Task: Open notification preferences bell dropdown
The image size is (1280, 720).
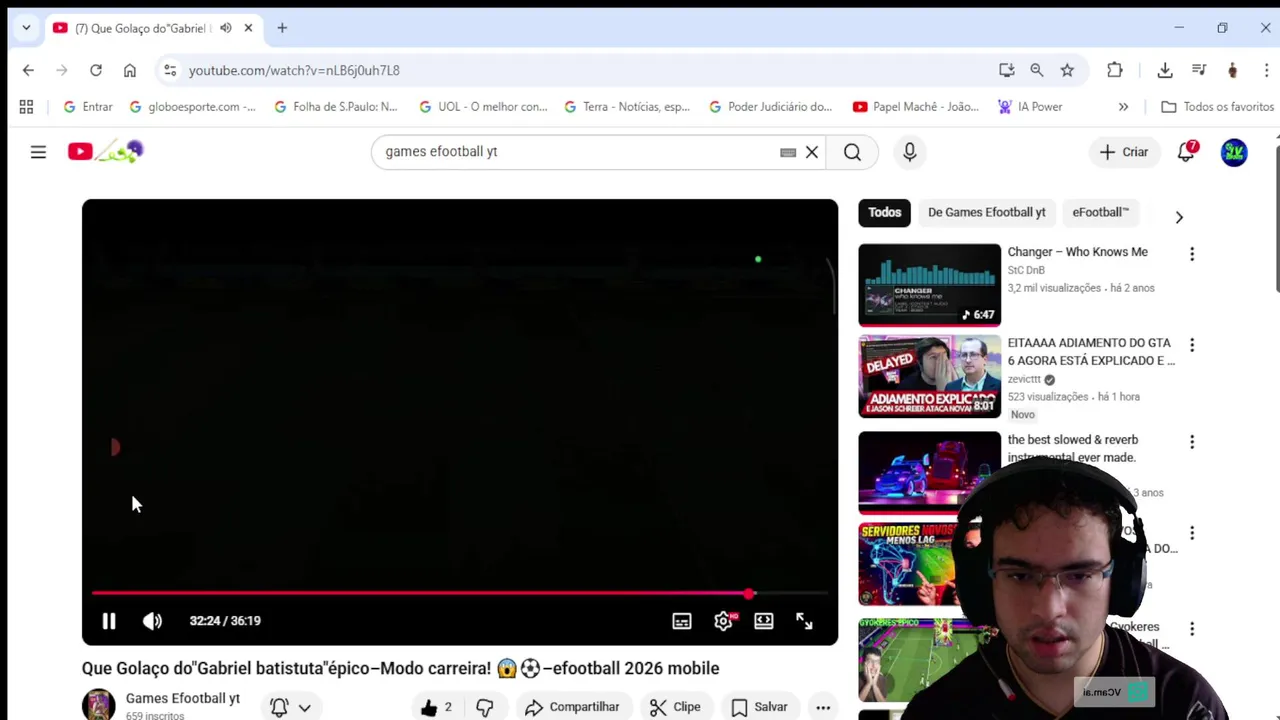Action: click(x=290, y=707)
